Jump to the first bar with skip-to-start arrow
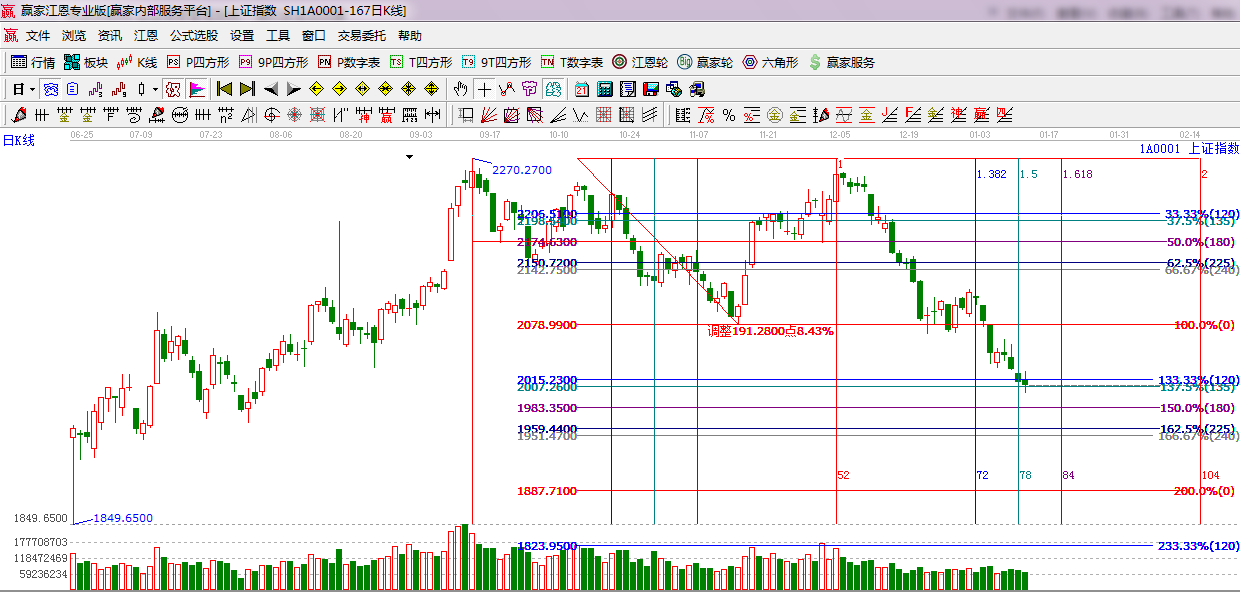The image size is (1240, 593). (x=224, y=89)
